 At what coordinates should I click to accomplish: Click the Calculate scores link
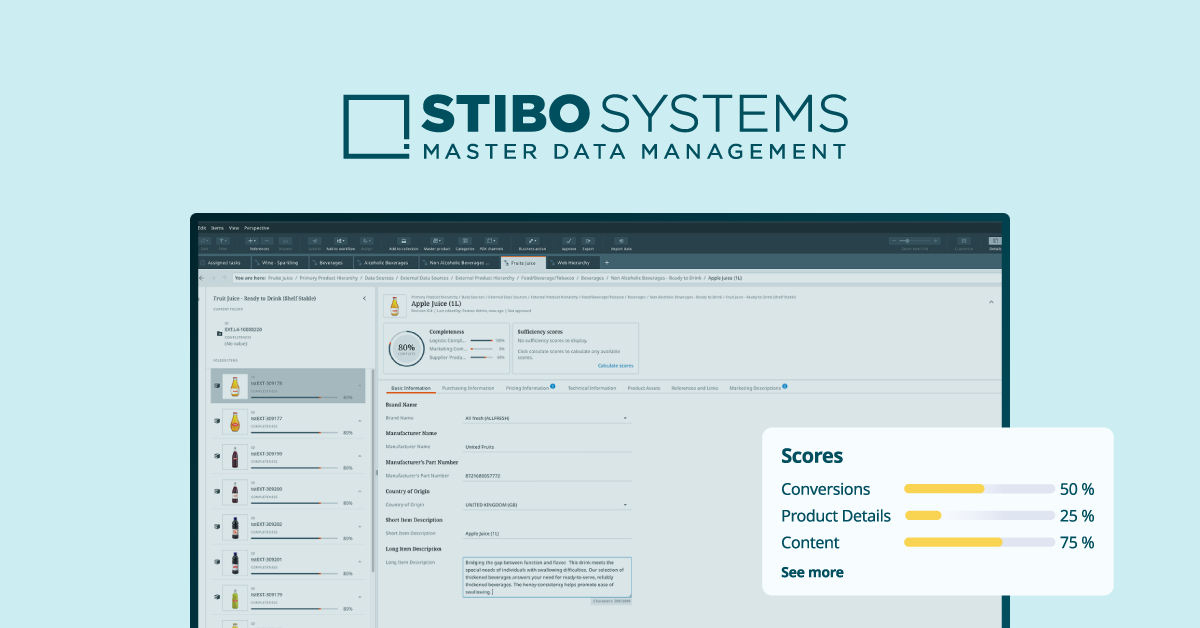click(x=616, y=366)
